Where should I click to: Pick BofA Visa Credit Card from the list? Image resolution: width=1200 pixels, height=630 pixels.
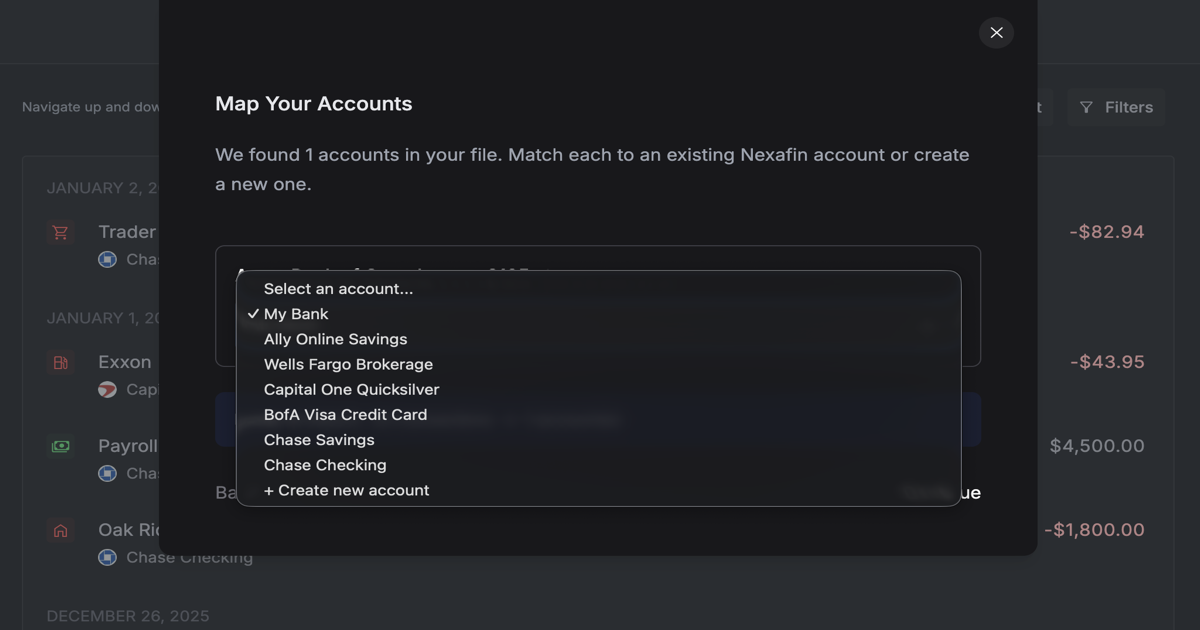point(345,414)
